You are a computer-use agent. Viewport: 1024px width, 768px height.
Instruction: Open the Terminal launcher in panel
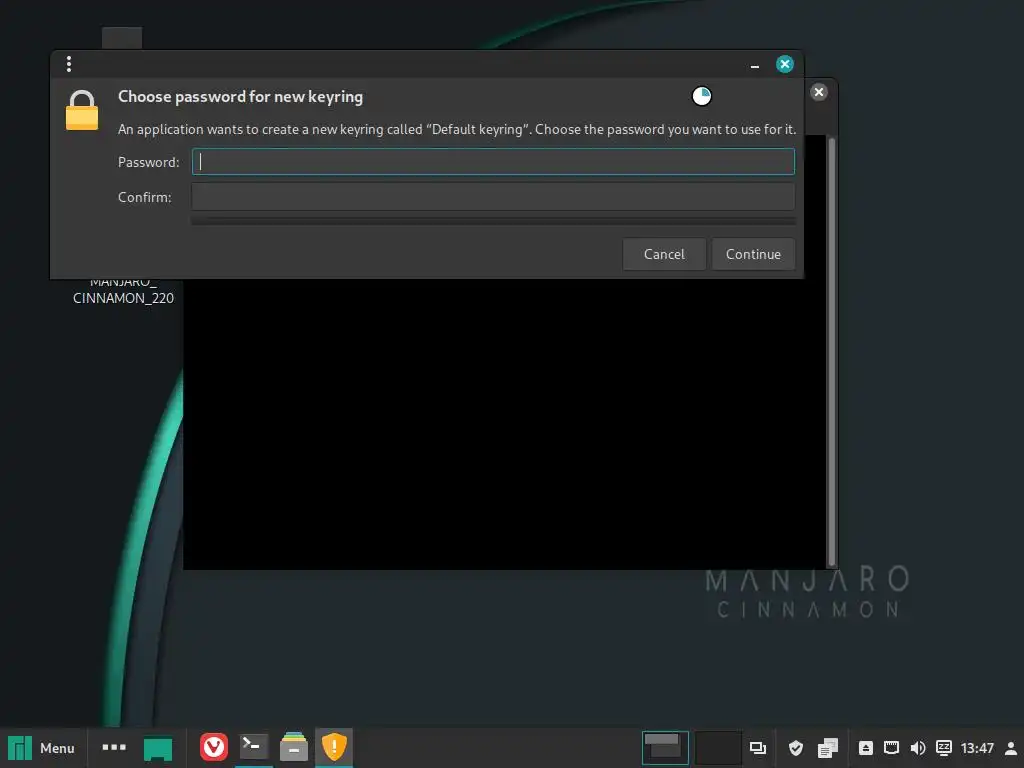click(x=253, y=746)
